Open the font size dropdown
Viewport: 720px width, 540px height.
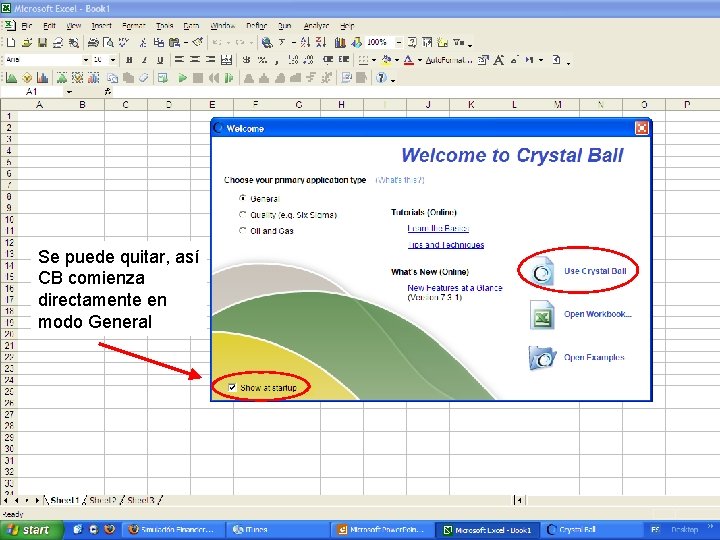(112, 60)
